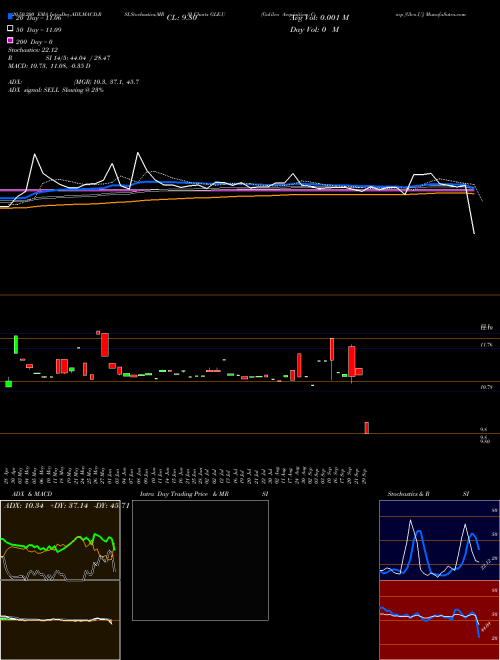
Task: Click the +DY 37.14 reading
Action: tap(67, 506)
